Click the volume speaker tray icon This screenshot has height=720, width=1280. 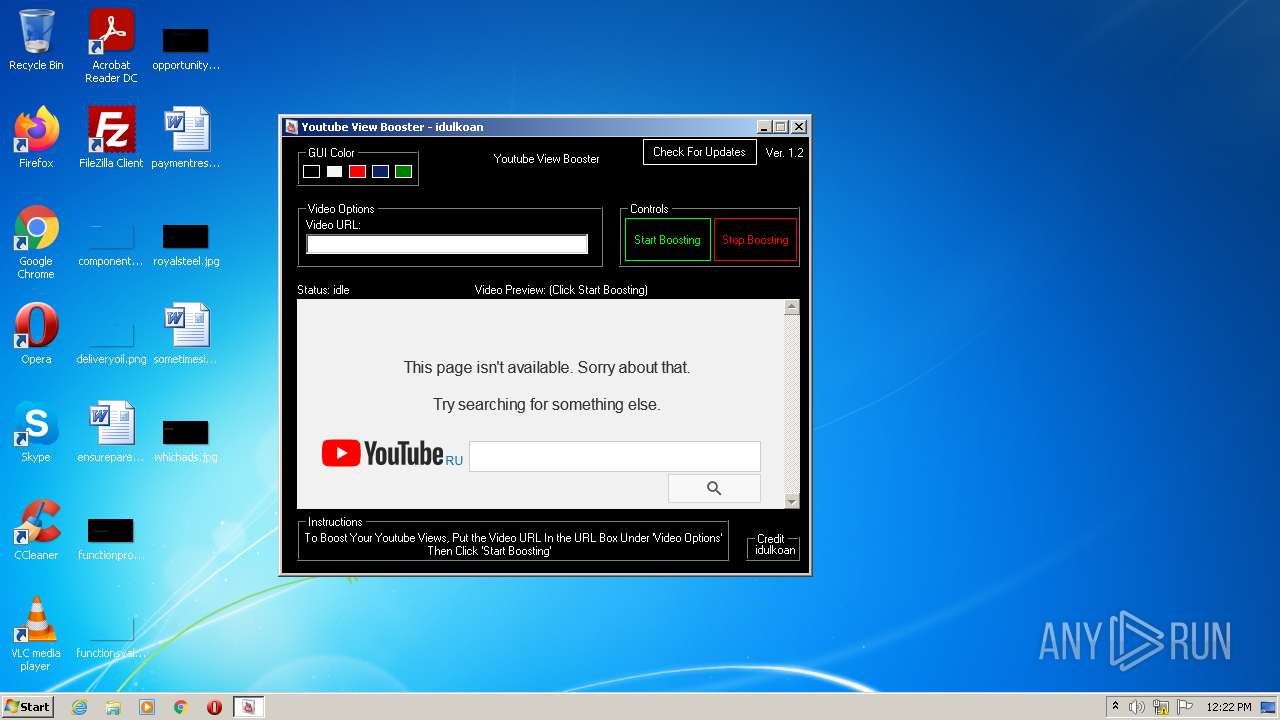[1137, 707]
